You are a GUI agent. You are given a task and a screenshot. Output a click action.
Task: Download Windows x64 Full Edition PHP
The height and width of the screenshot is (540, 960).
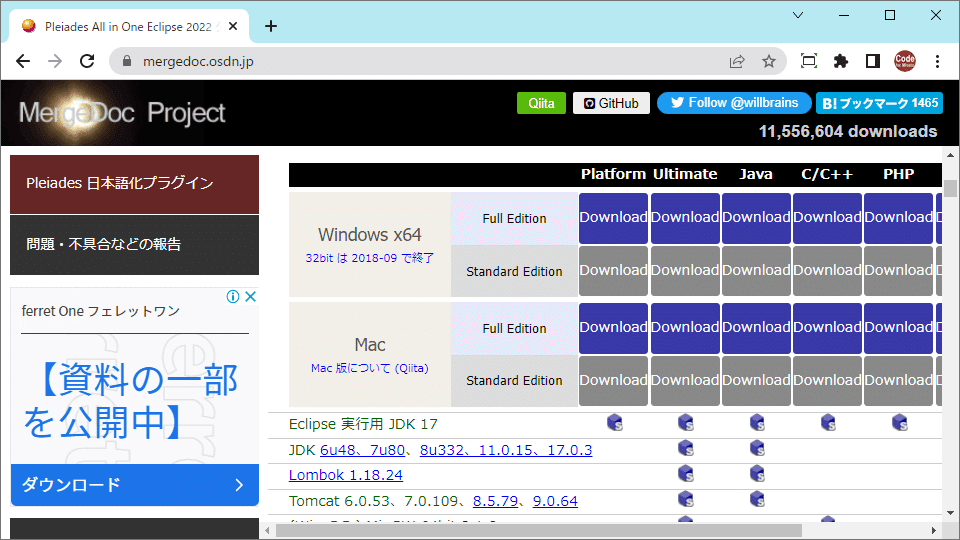(x=898, y=218)
